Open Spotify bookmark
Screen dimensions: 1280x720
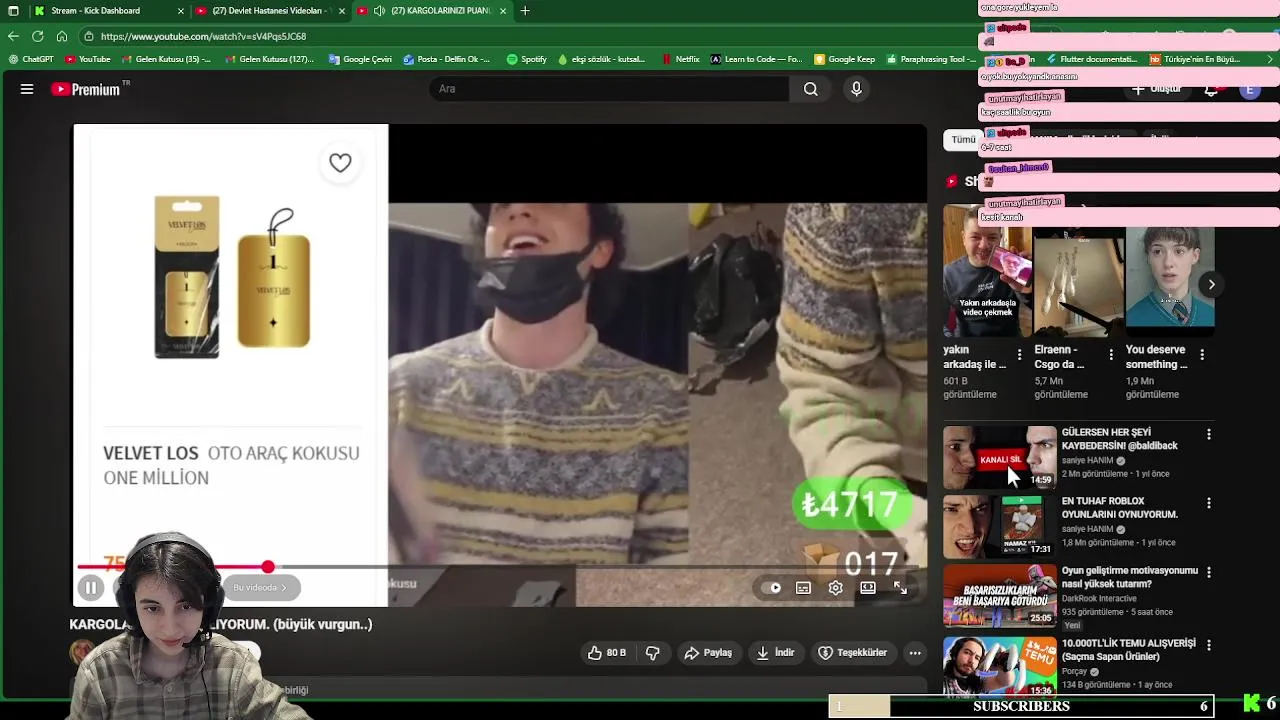pyautogui.click(x=527, y=59)
